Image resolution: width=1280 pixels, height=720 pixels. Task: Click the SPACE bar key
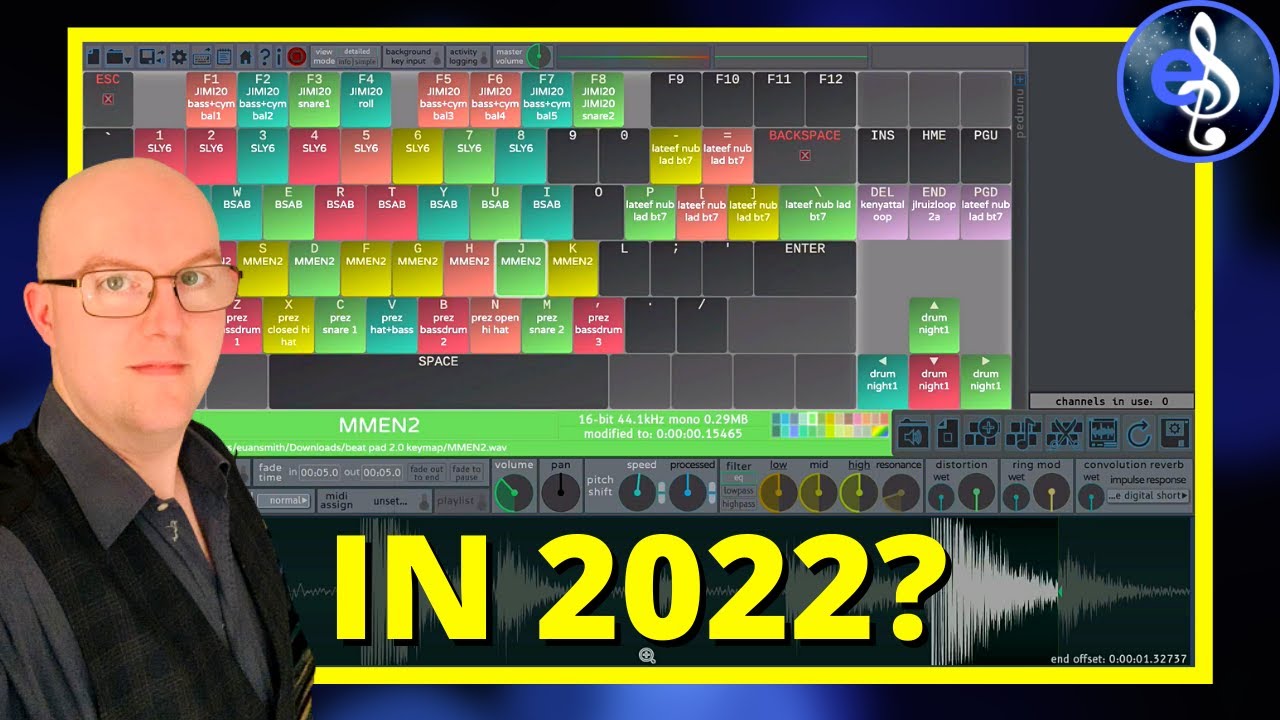438,382
